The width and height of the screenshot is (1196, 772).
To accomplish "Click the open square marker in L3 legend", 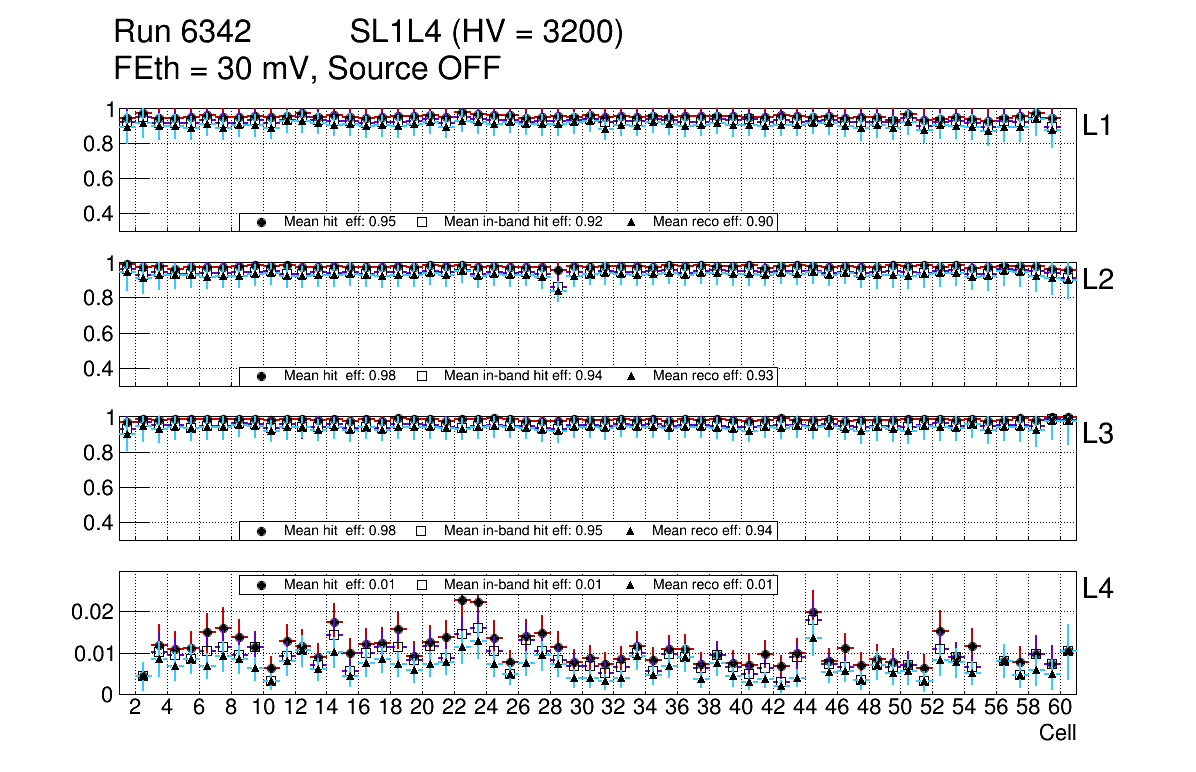I will pos(422,530).
